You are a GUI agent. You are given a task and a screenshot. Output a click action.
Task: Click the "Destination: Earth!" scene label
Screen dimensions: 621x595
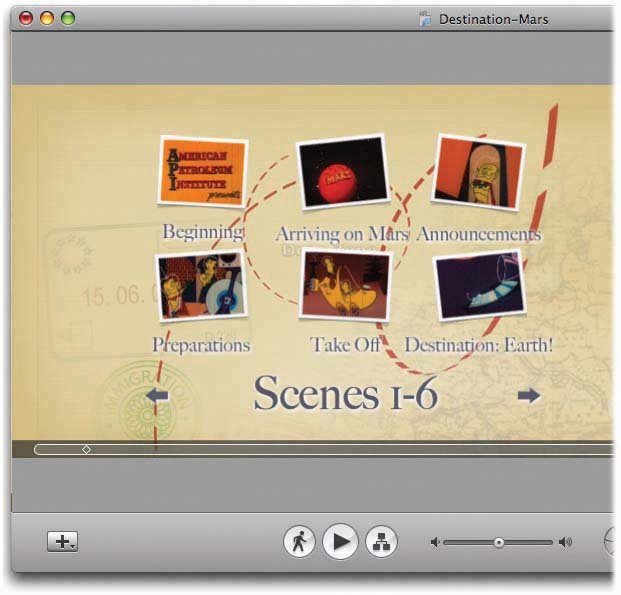coord(478,345)
